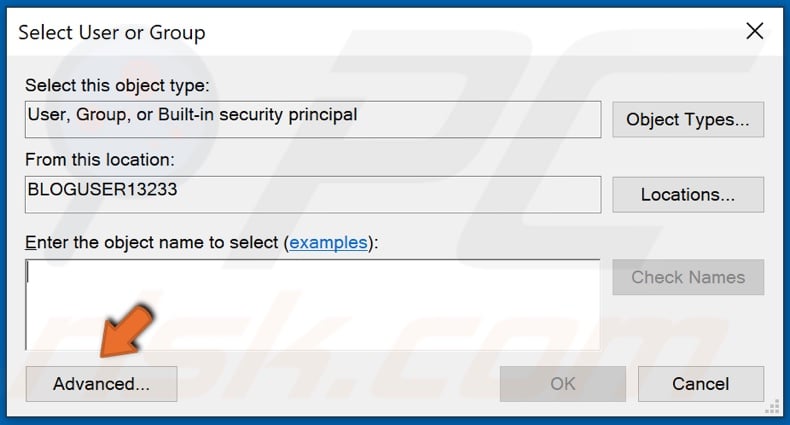Close the Select User or Group dialog
Image resolution: width=790 pixels, height=425 pixels.
click(756, 31)
